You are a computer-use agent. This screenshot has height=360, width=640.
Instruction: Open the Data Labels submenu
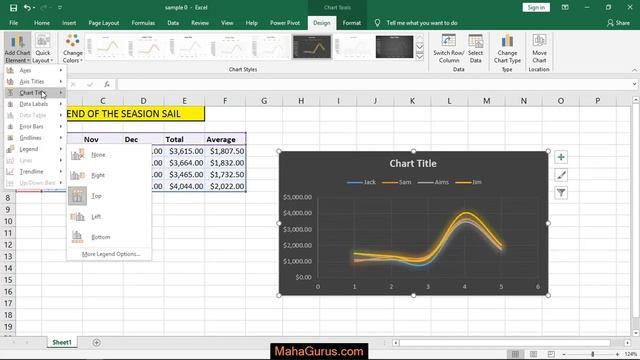tap(35, 104)
